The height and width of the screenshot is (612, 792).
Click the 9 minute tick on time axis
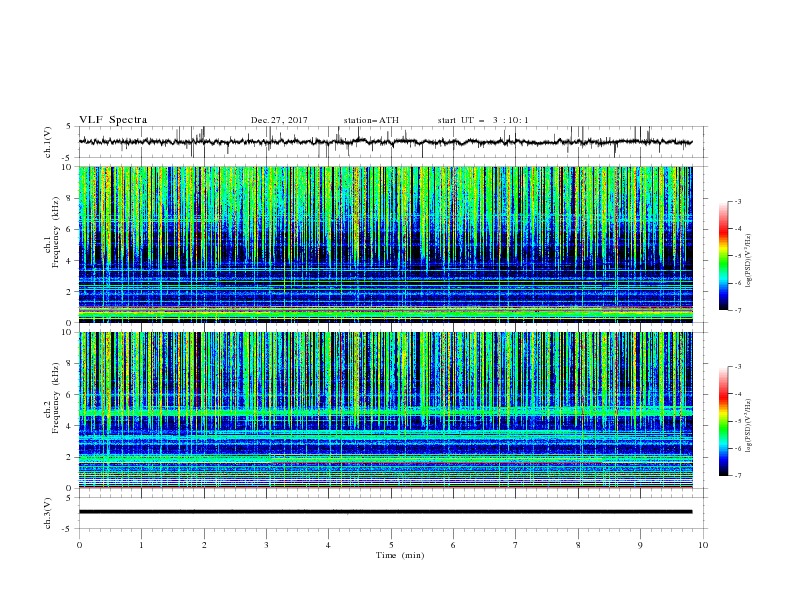coord(640,545)
